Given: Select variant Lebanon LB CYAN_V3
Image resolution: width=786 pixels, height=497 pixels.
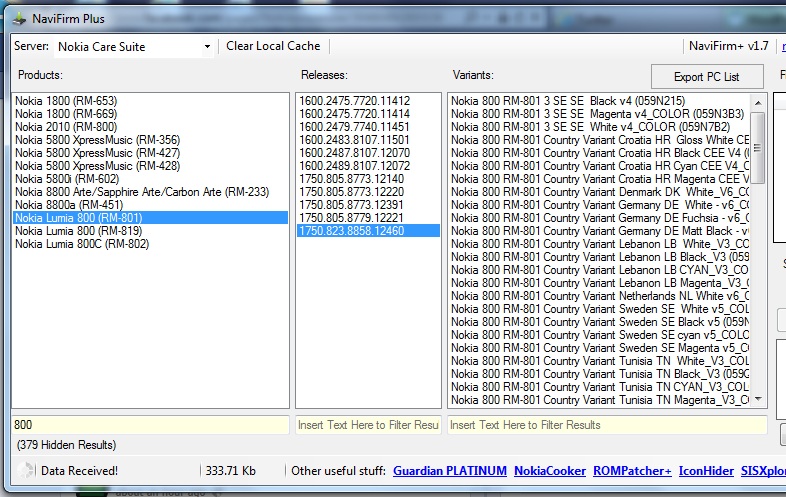Looking at the screenshot, I should tap(600, 270).
